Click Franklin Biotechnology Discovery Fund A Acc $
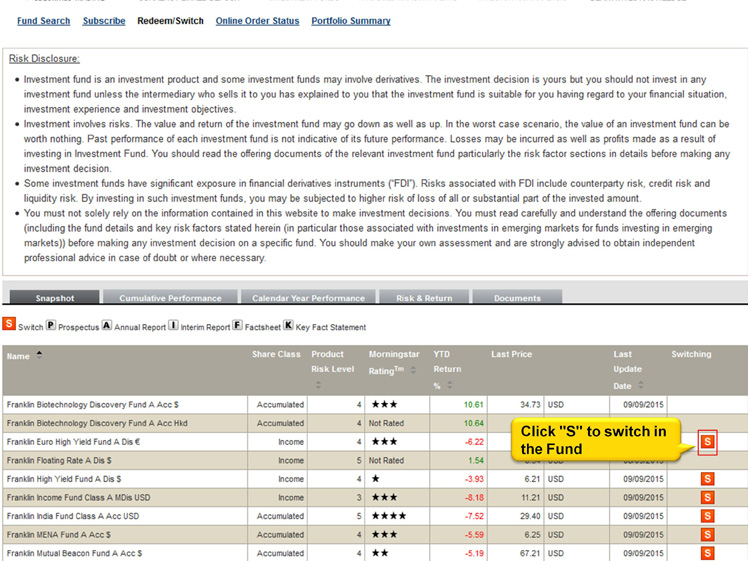 (x=93, y=405)
